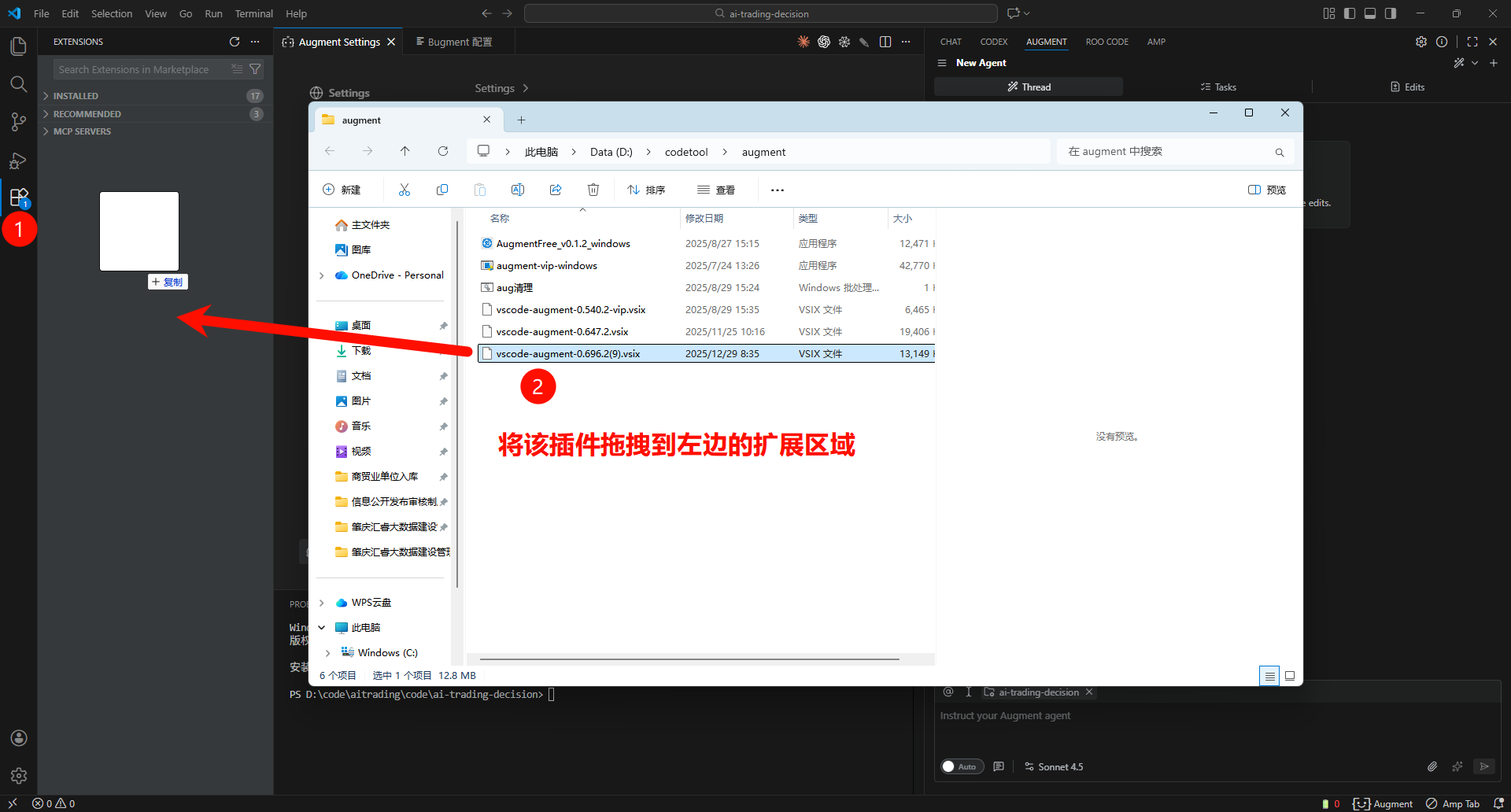Refresh the Extensions list
The image size is (1511, 812).
point(235,42)
